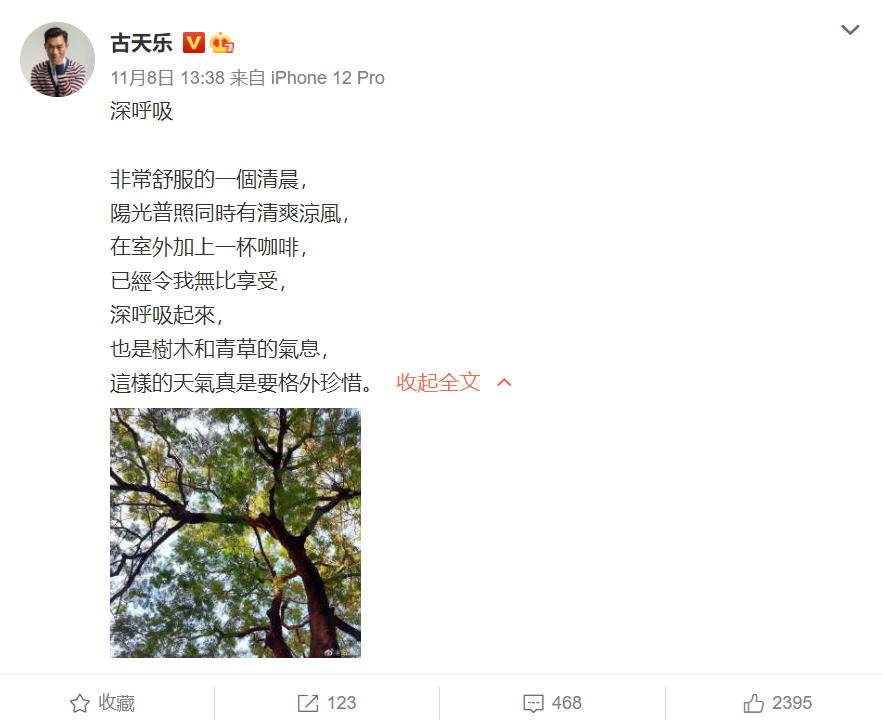Click the post text 深呼吸
The width and height of the screenshot is (883, 723).
(x=141, y=111)
